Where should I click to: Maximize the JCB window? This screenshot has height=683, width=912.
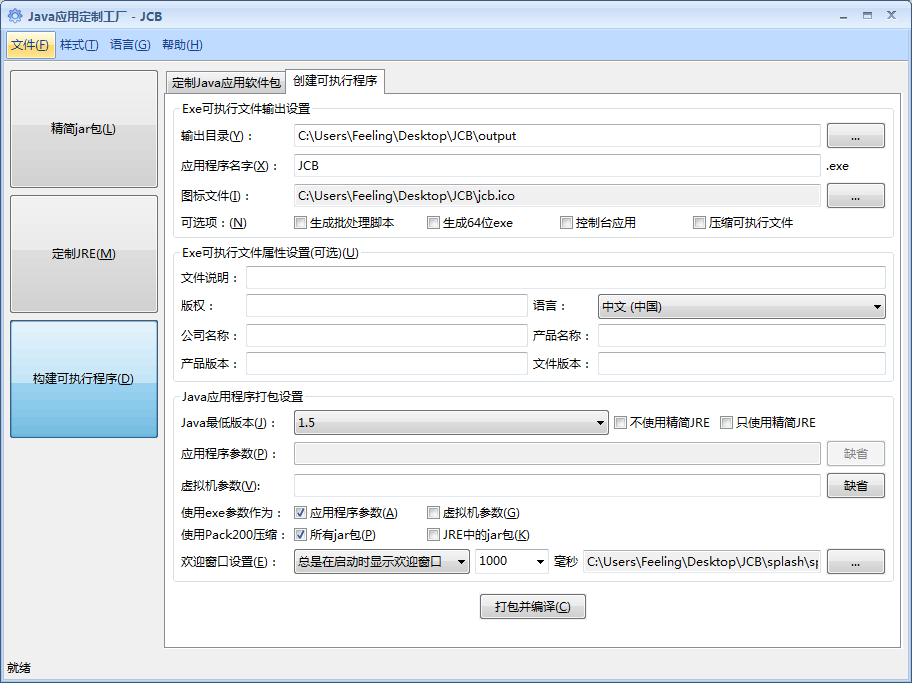click(x=867, y=16)
